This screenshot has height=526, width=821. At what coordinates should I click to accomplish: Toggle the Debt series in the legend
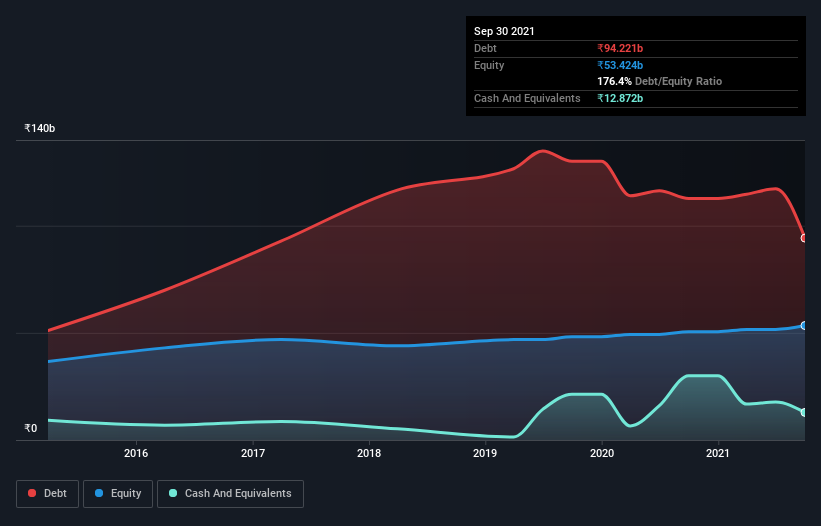[x=47, y=494]
